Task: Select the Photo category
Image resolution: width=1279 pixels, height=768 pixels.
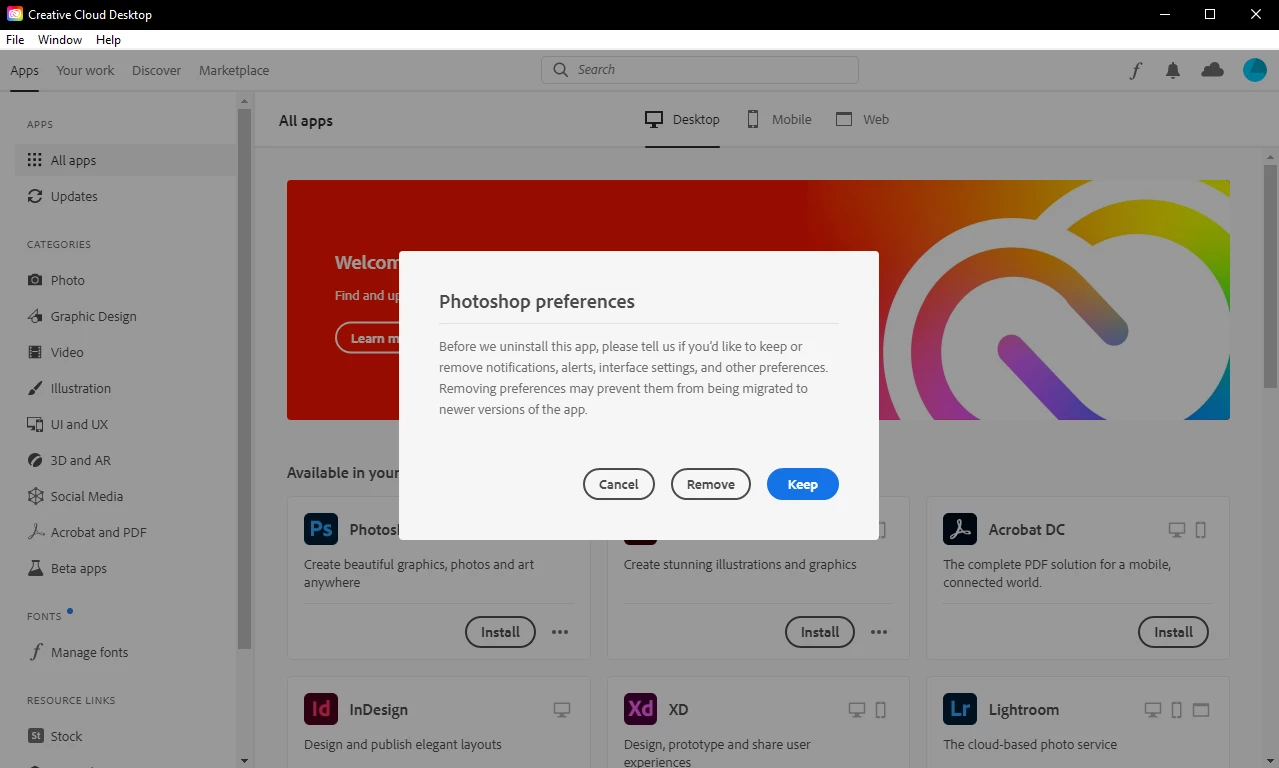Action: click(x=126, y=280)
